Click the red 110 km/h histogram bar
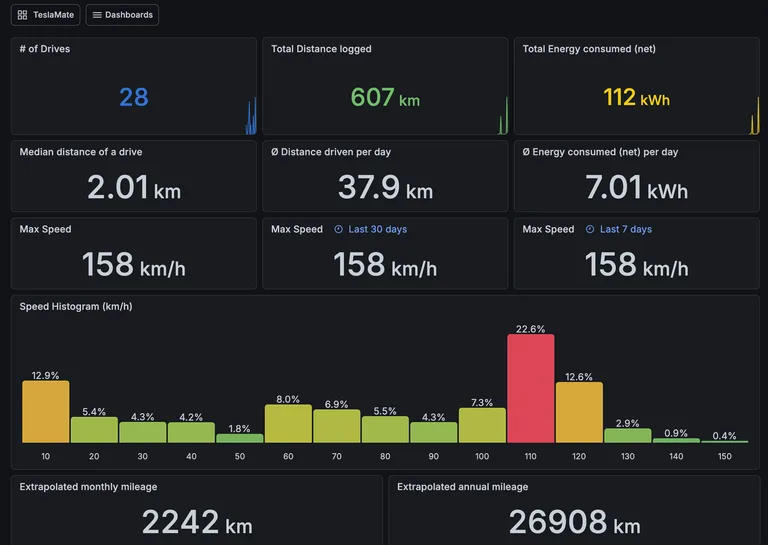Screen dimensions: 768x545 [x=530, y=389]
